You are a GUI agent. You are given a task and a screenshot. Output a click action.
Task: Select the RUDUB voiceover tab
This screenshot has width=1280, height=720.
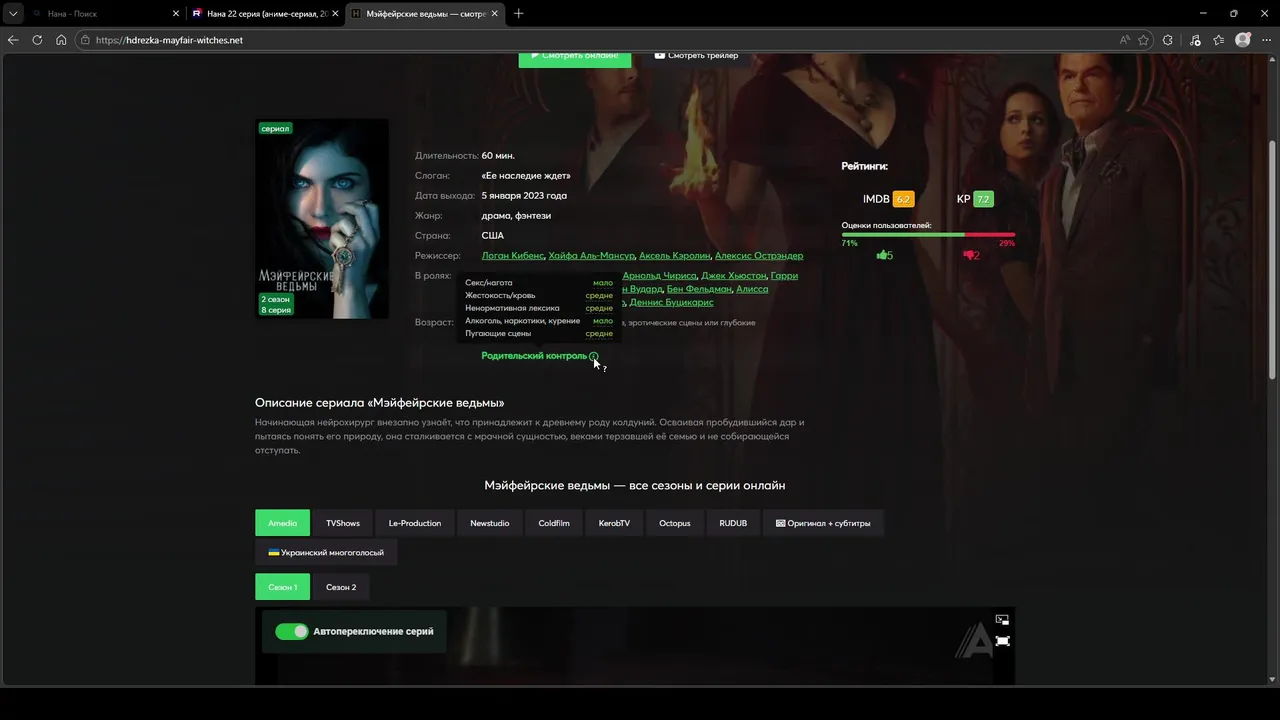(733, 523)
